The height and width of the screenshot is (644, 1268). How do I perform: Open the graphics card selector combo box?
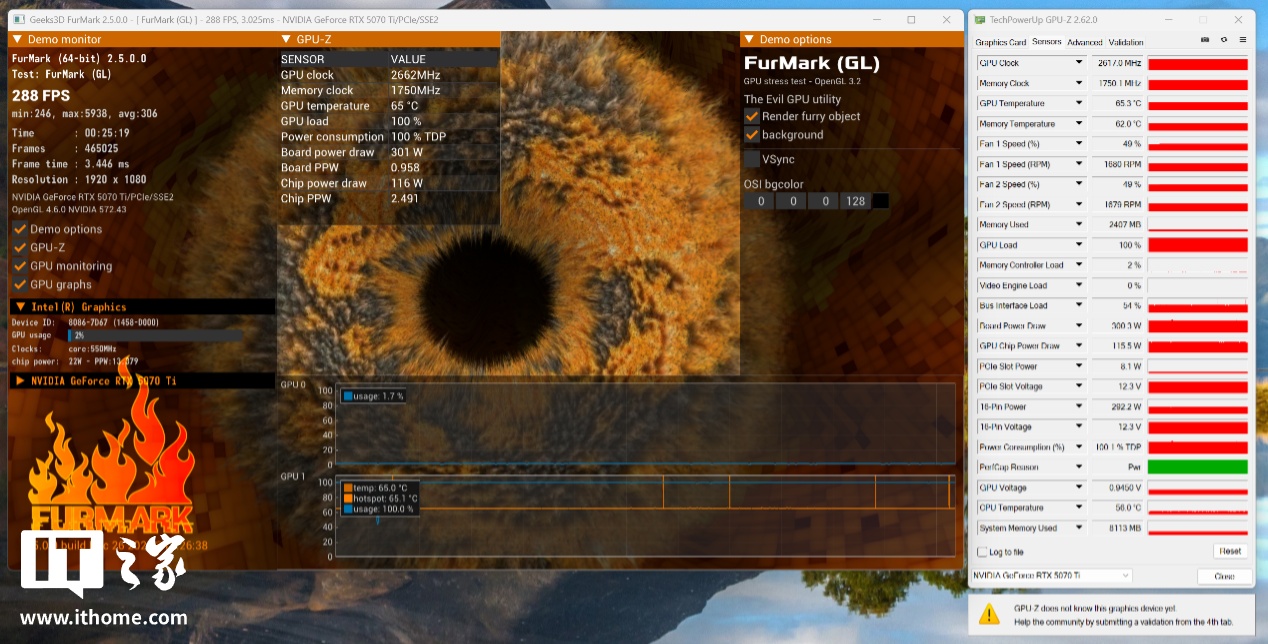[x=1051, y=576]
